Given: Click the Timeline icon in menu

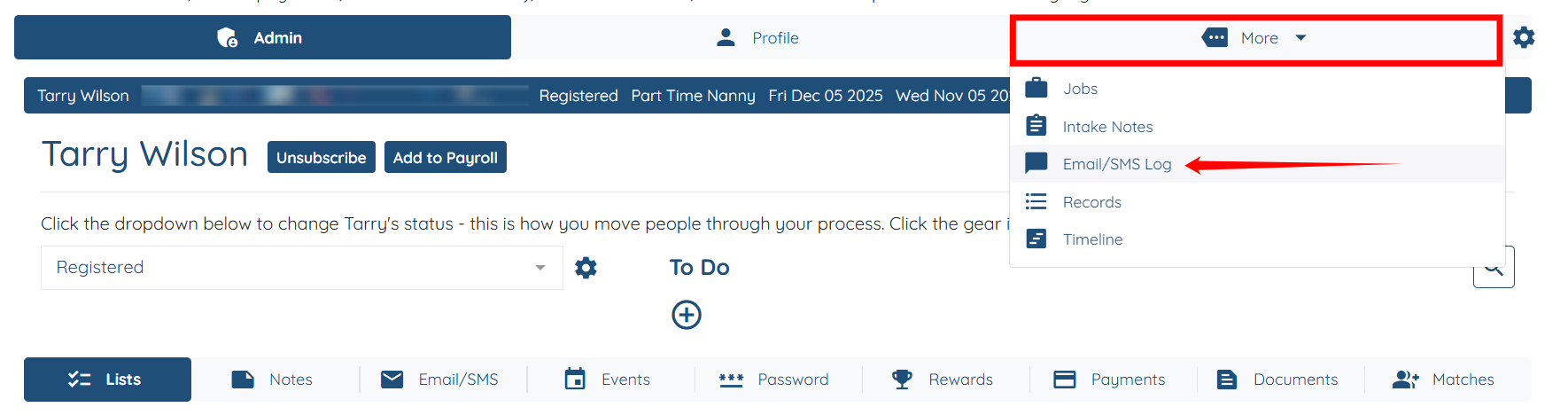Looking at the screenshot, I should coord(1036,239).
